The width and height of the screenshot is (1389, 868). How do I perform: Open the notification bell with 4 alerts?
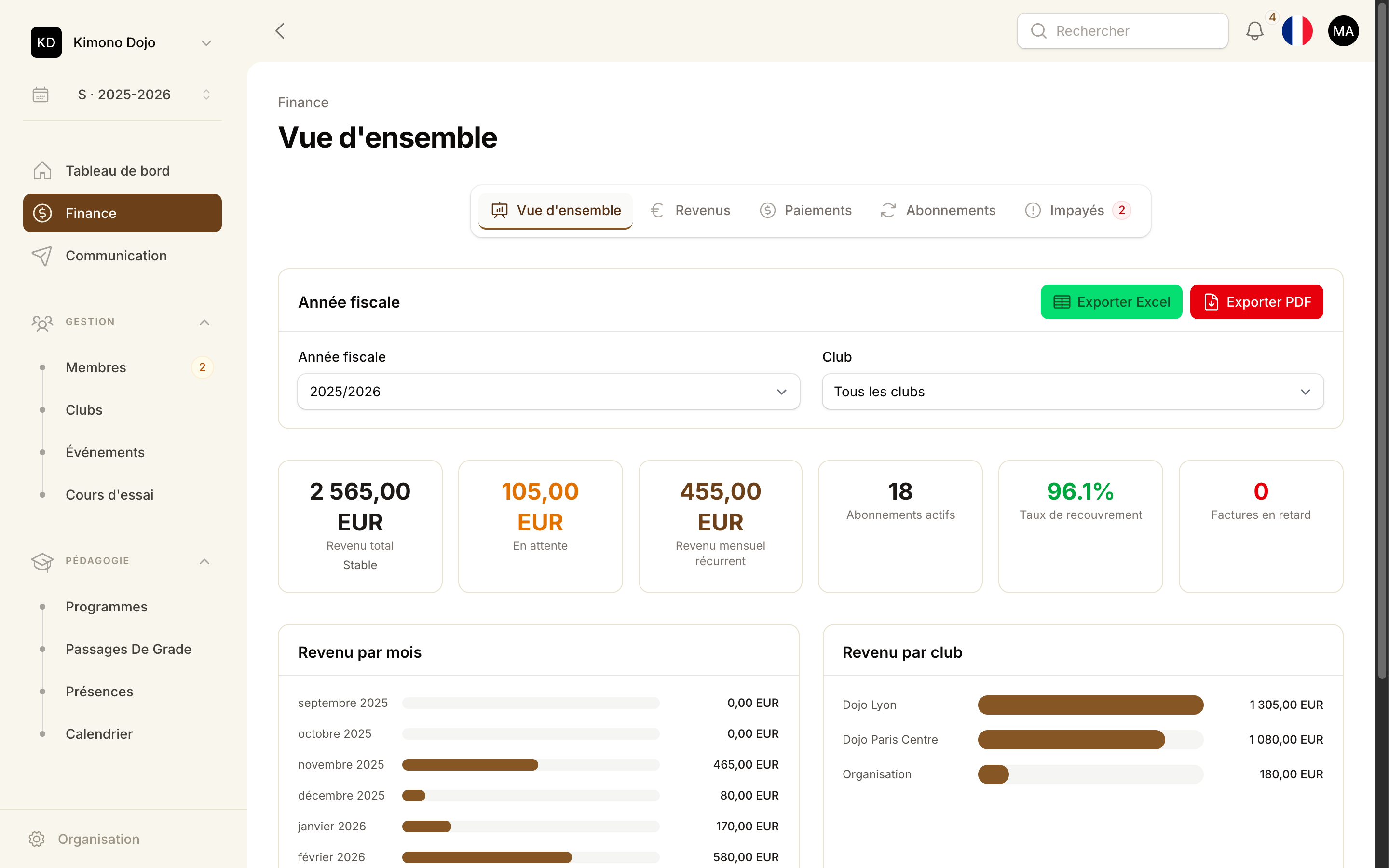pyautogui.click(x=1255, y=31)
